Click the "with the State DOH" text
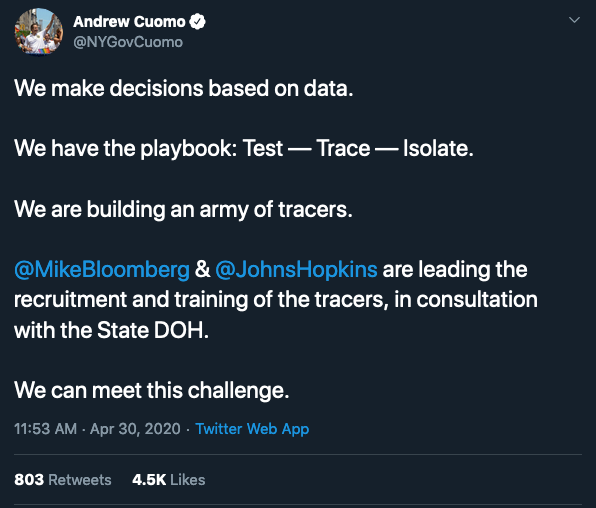Viewport: 596px width, 508px height. [x=111, y=330]
